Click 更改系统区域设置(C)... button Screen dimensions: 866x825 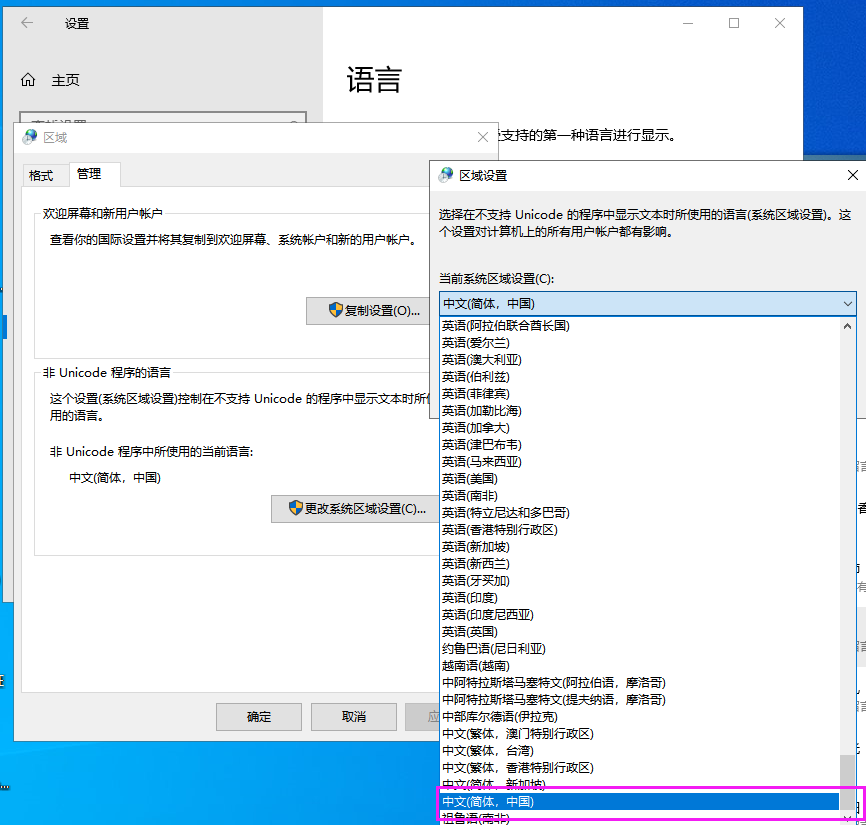[357, 508]
